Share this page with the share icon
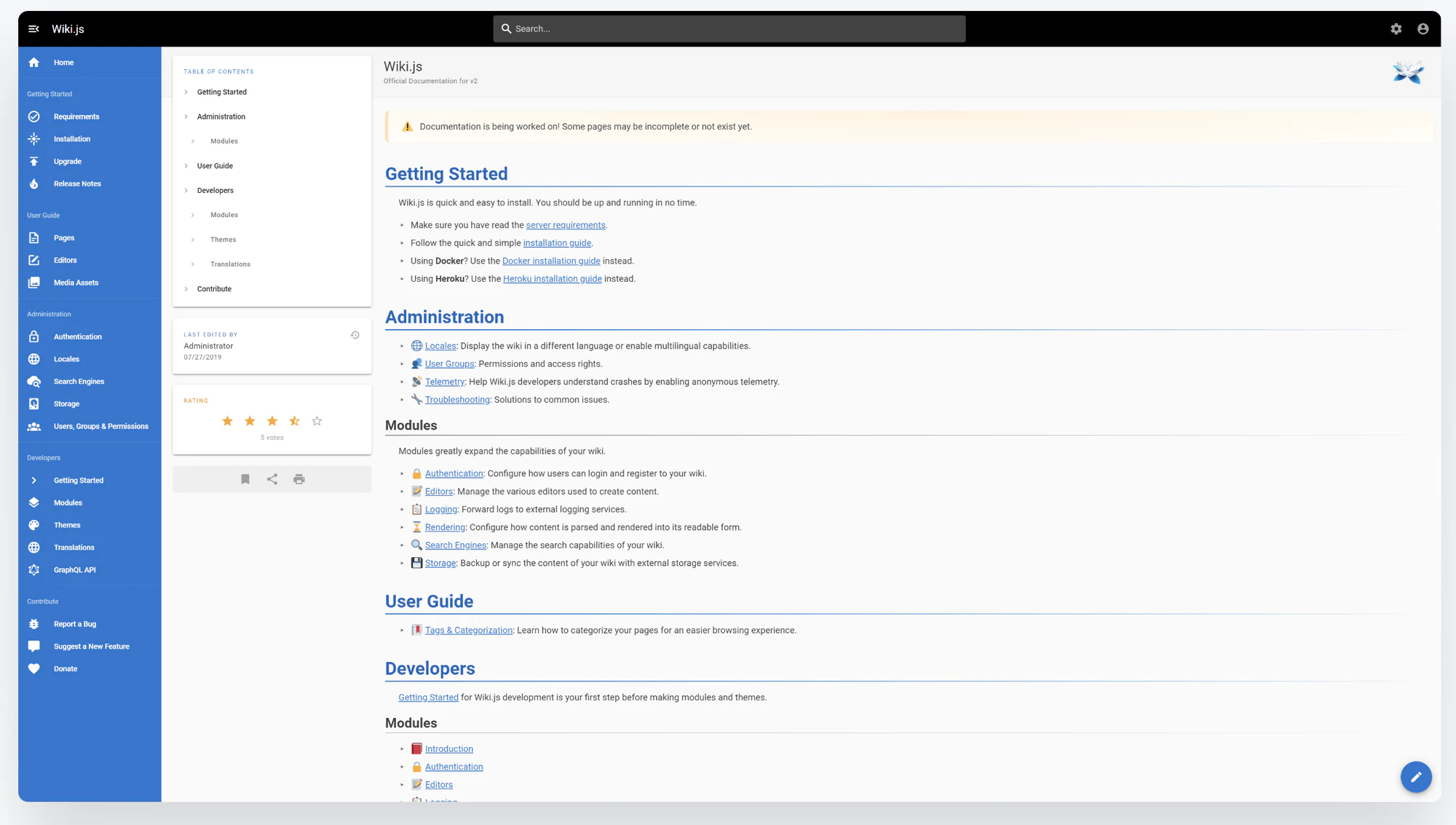The height and width of the screenshot is (825, 1456). 272,479
